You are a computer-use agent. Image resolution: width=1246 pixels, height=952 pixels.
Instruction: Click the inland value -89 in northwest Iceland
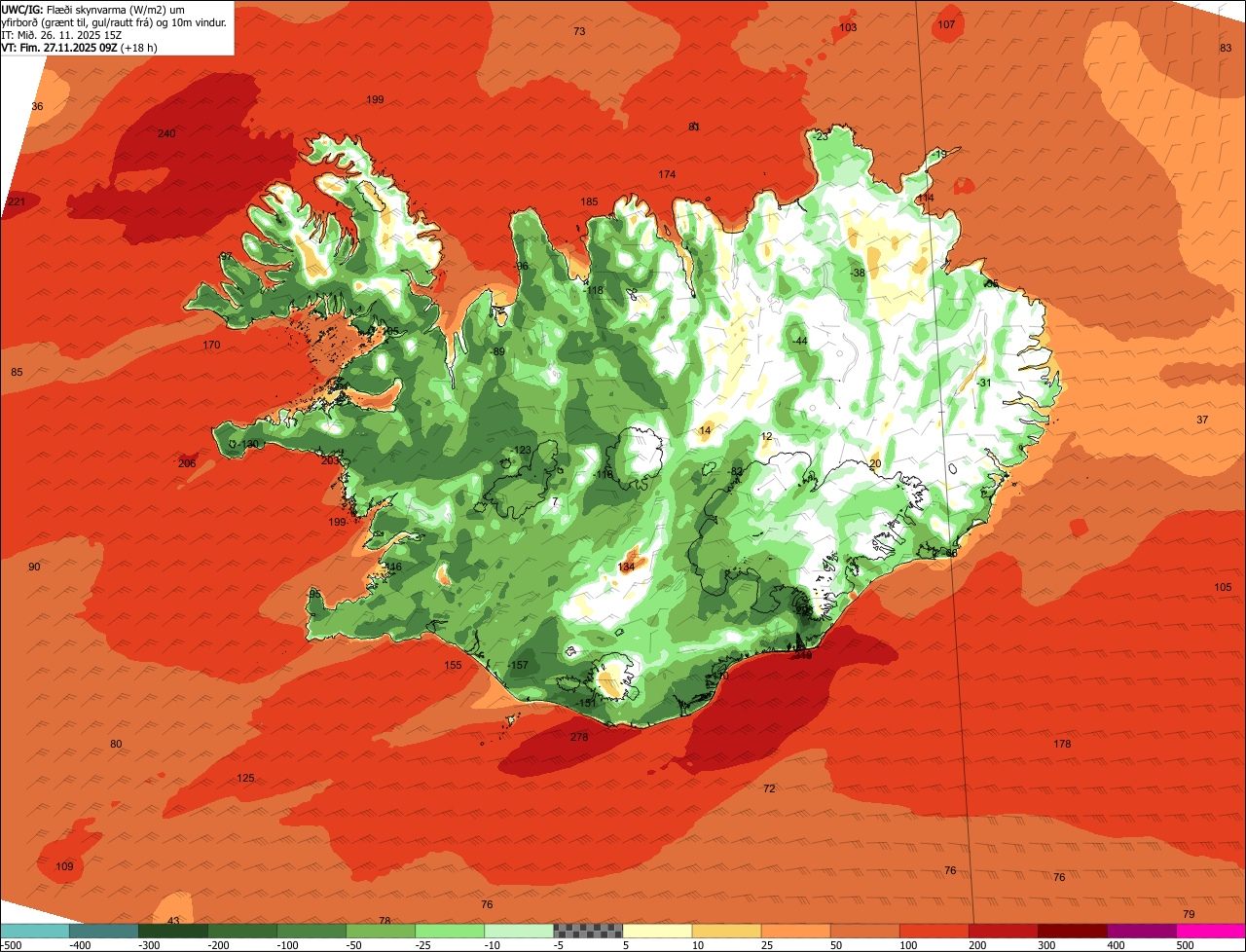[497, 352]
